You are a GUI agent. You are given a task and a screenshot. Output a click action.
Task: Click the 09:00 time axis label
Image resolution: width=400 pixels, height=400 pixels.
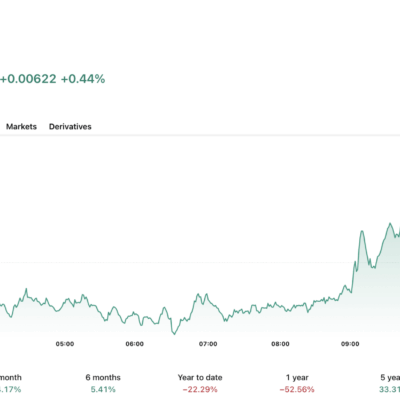pyautogui.click(x=350, y=344)
